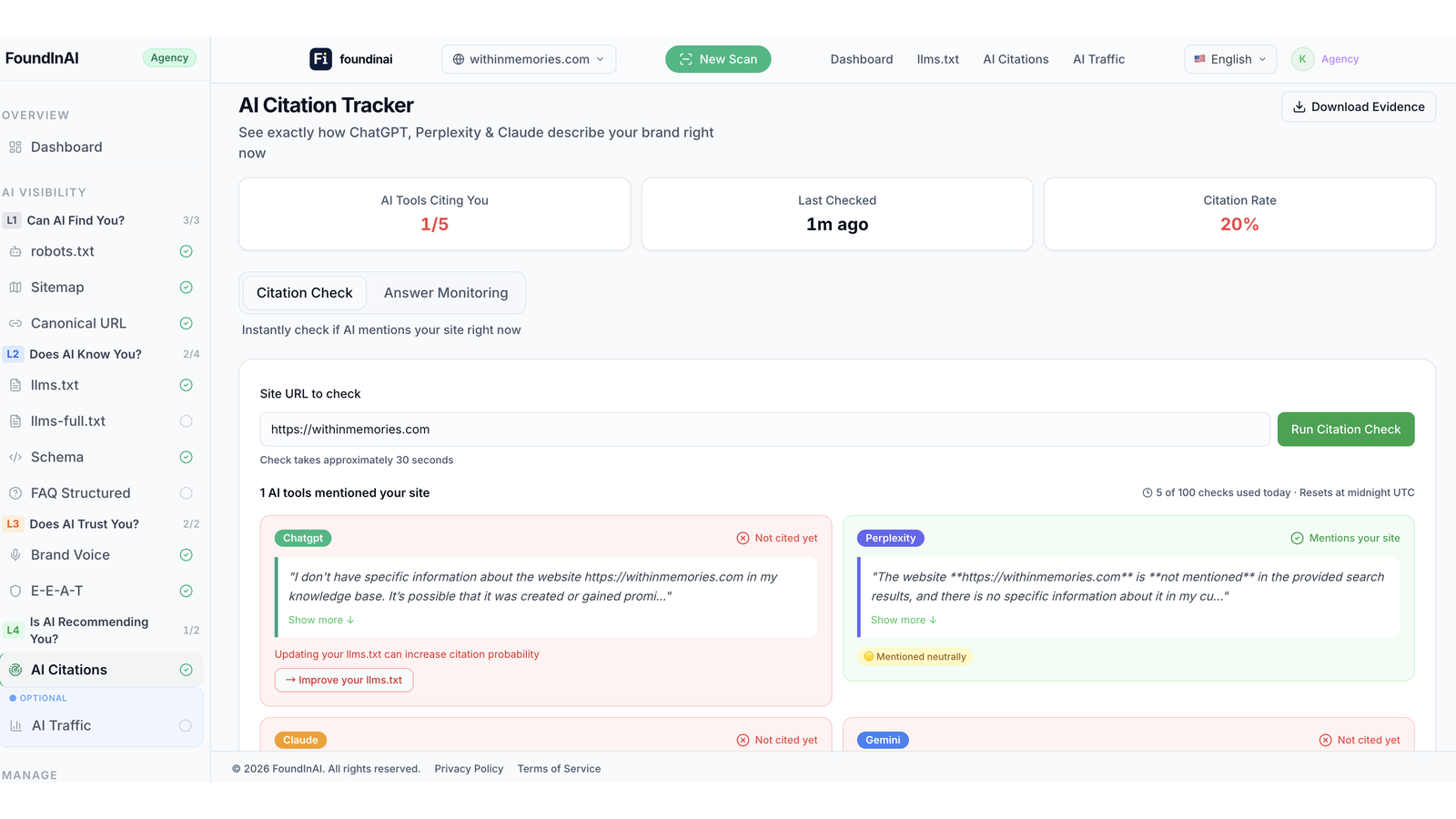Click the K user avatar

coord(1302,59)
